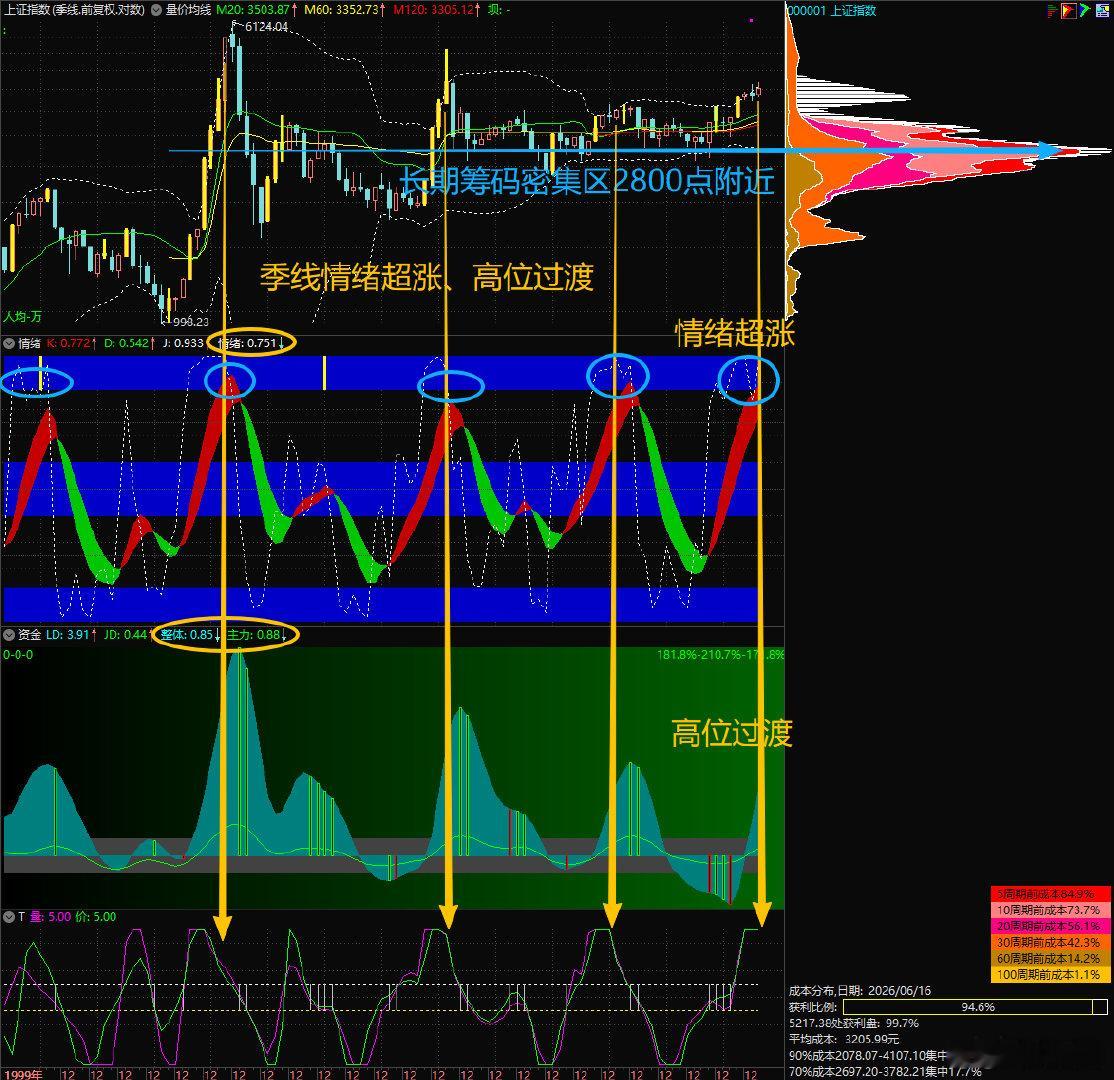Click the chip settings panel icon

click(1101, 11)
